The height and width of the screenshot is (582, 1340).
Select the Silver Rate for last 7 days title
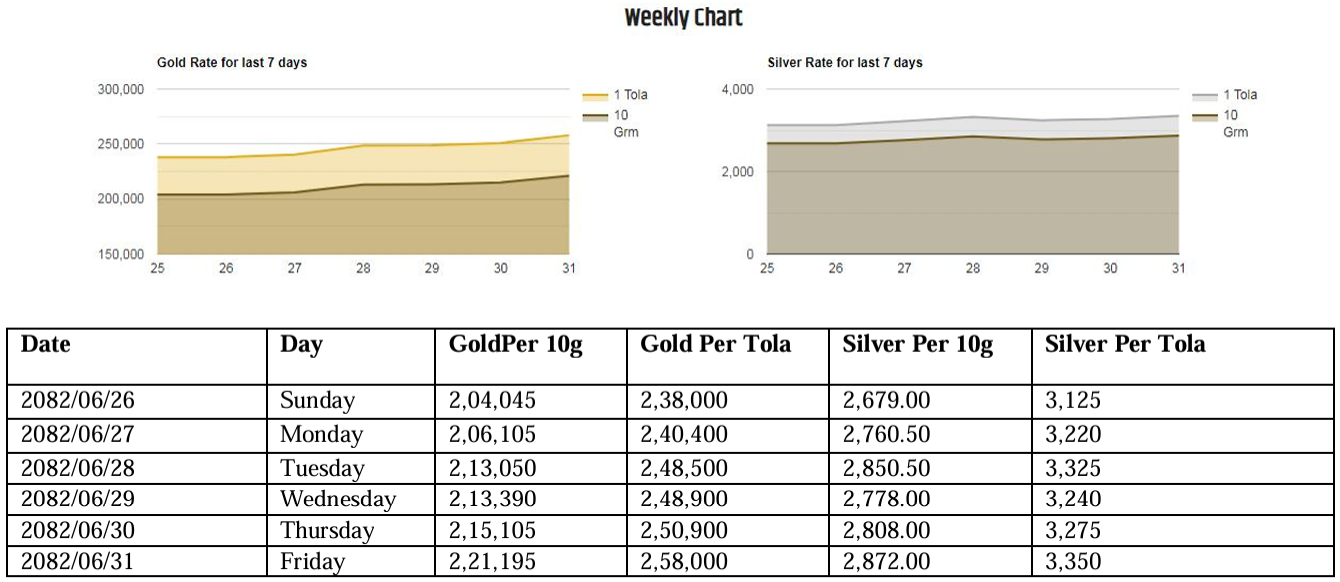[845, 63]
